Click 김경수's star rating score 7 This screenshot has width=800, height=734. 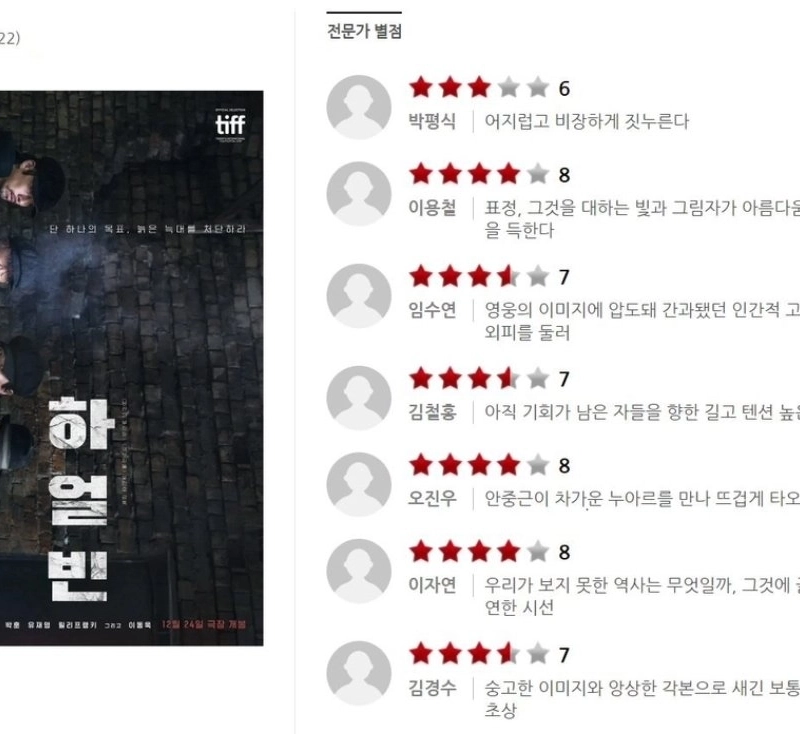(490, 654)
